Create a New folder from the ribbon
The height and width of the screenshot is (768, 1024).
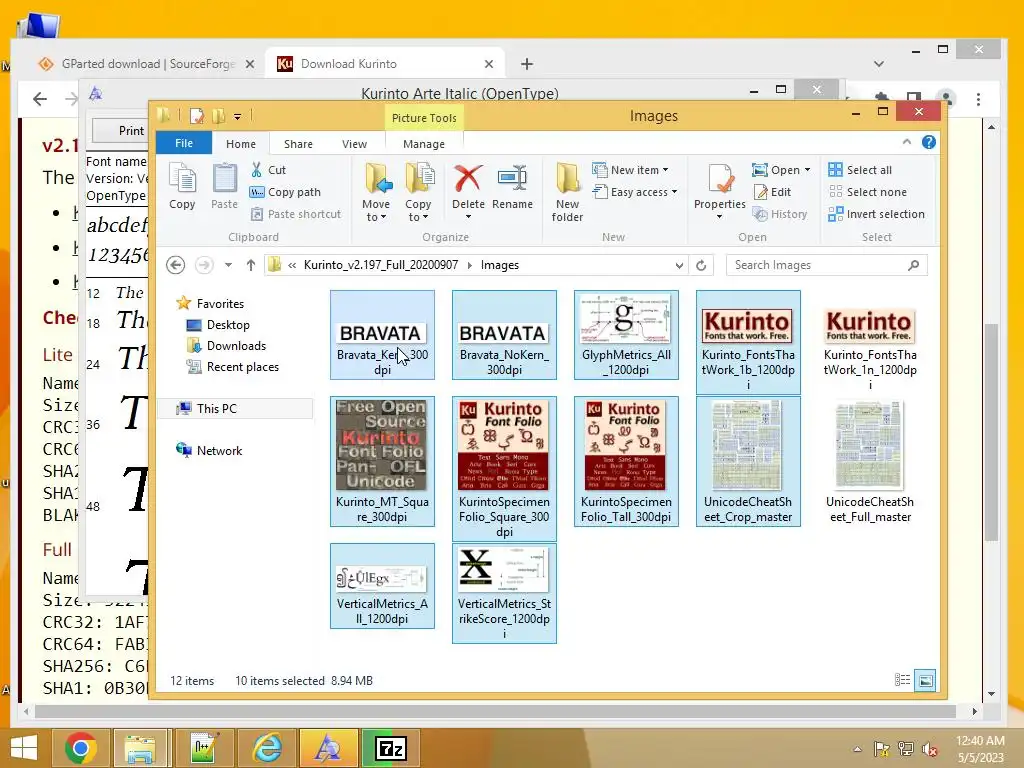click(568, 193)
